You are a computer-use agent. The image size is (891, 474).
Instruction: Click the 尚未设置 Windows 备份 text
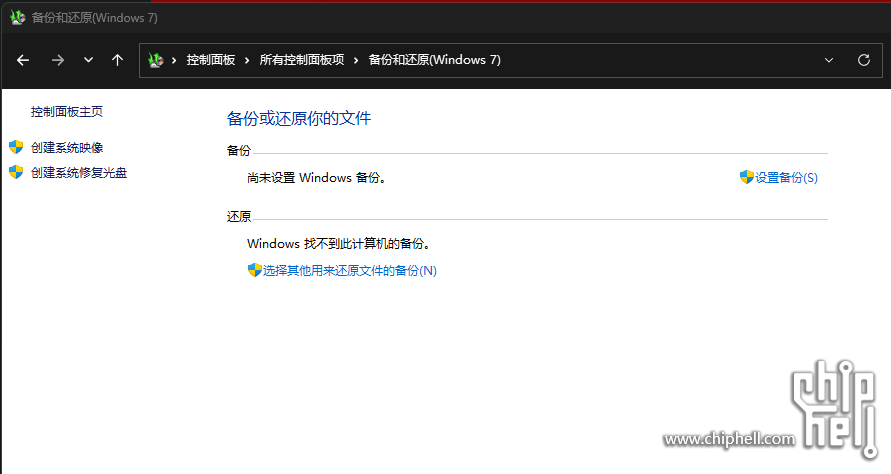[x=317, y=178]
